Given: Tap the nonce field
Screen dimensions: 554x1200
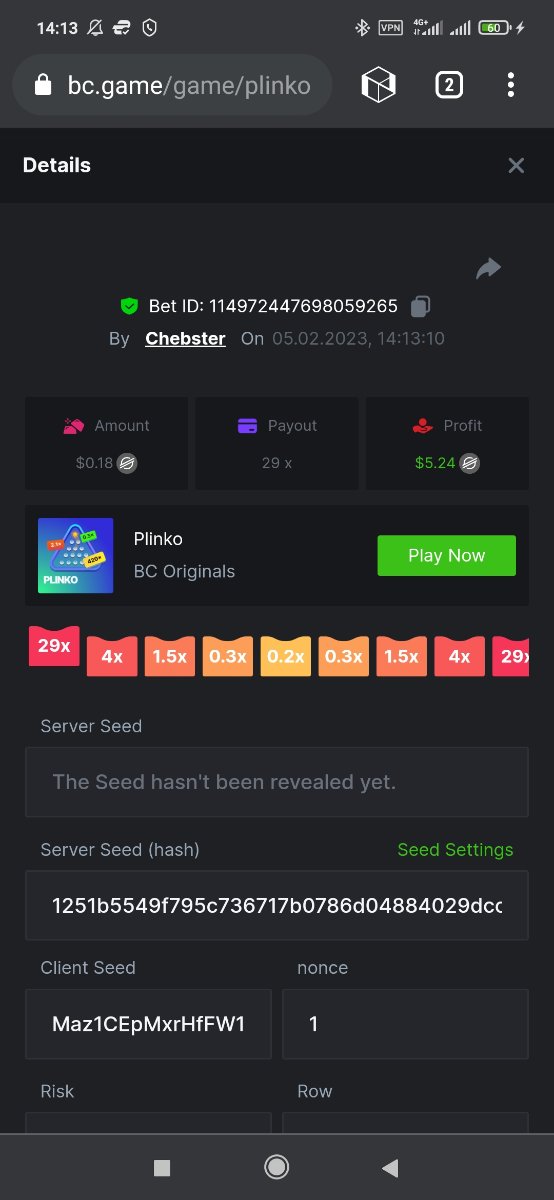Looking at the screenshot, I should pyautogui.click(x=405, y=1024).
